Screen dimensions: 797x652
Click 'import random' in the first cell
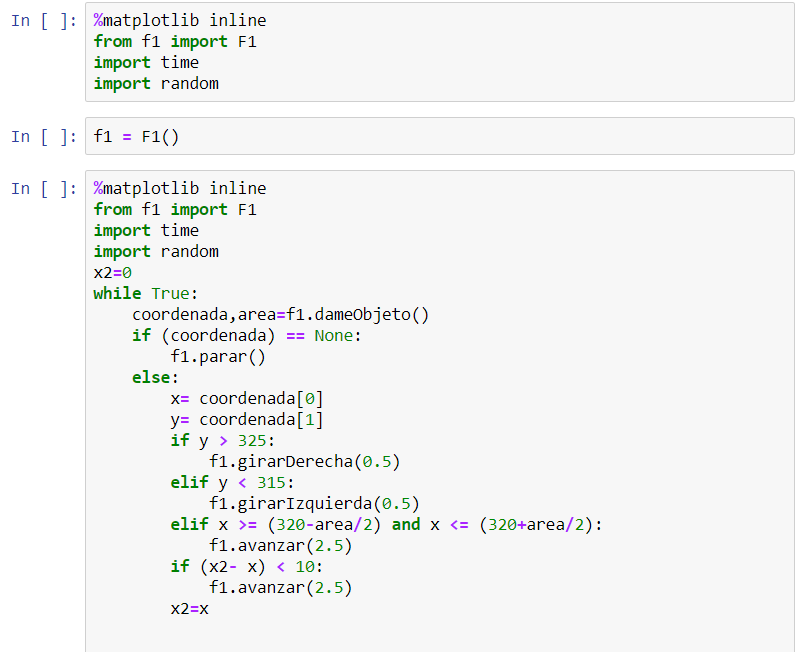156,83
